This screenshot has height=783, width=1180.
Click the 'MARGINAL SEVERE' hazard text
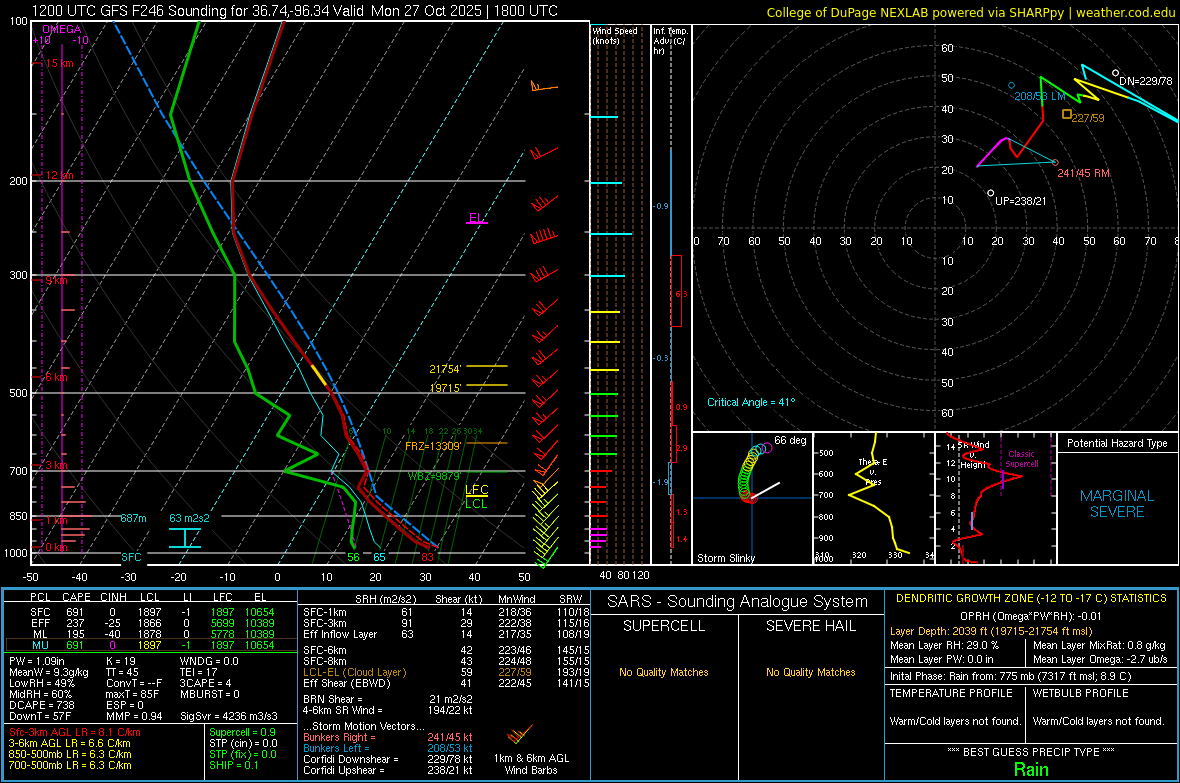[x=1117, y=504]
